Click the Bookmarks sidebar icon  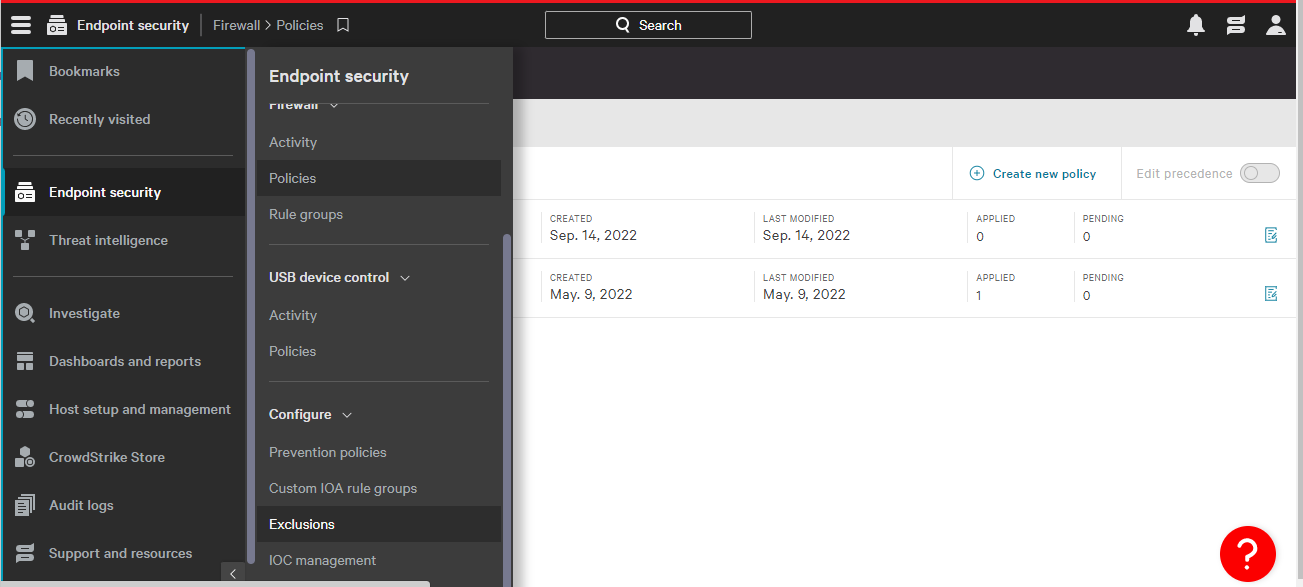click(x=25, y=71)
